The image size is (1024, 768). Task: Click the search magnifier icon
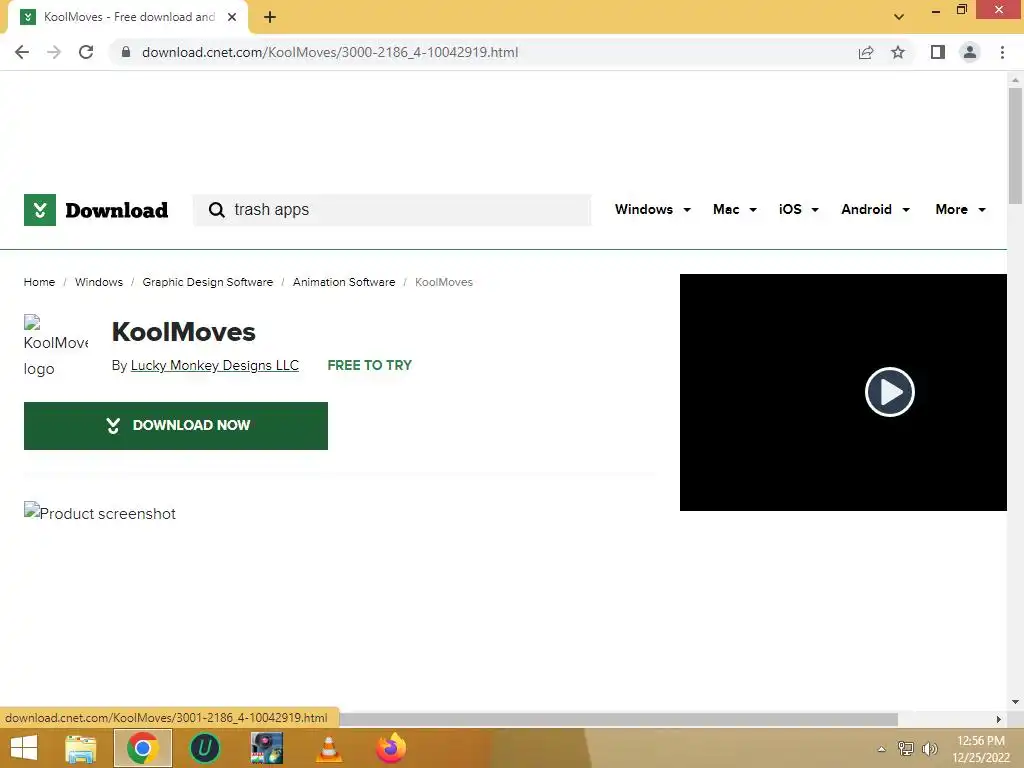click(216, 210)
